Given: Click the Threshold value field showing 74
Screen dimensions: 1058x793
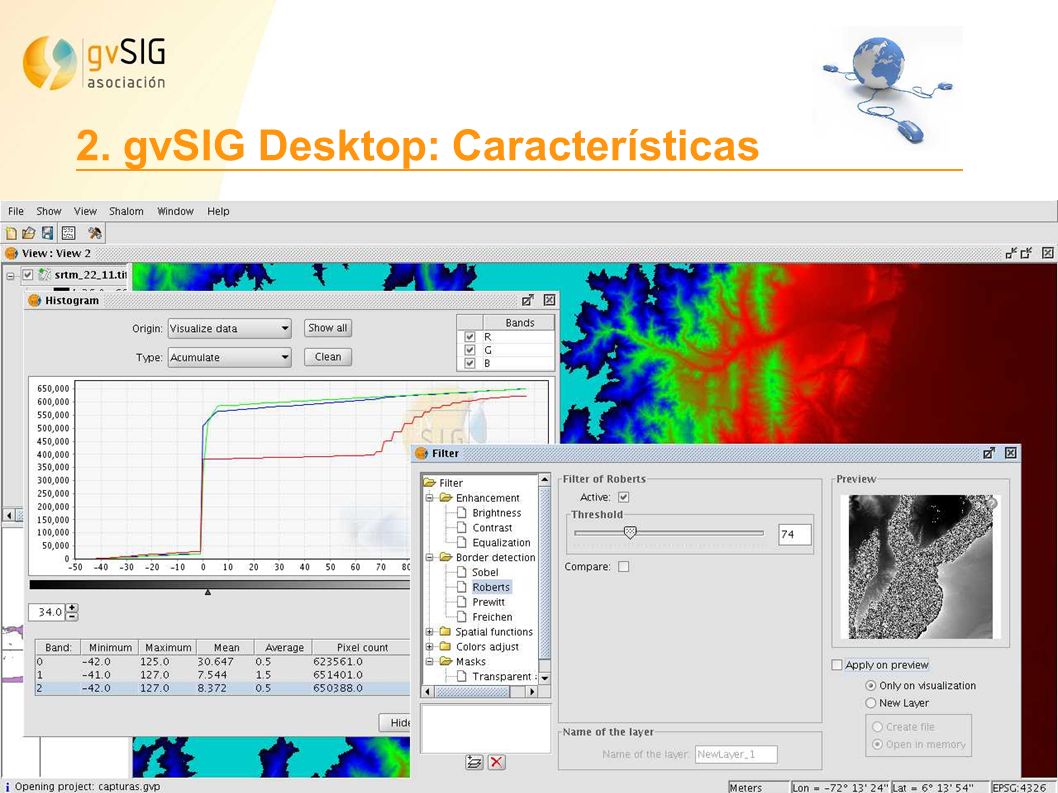Looking at the screenshot, I should 794,535.
